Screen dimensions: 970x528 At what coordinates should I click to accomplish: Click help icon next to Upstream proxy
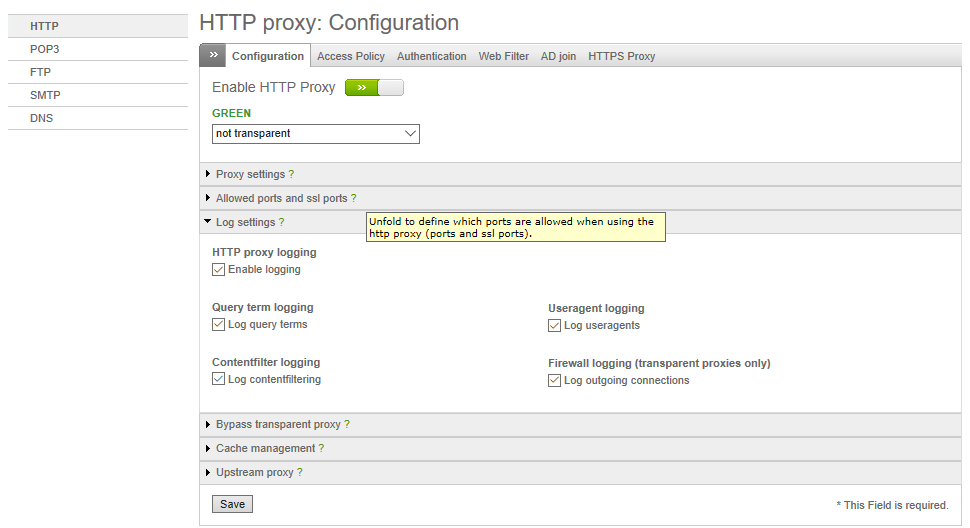(299, 472)
